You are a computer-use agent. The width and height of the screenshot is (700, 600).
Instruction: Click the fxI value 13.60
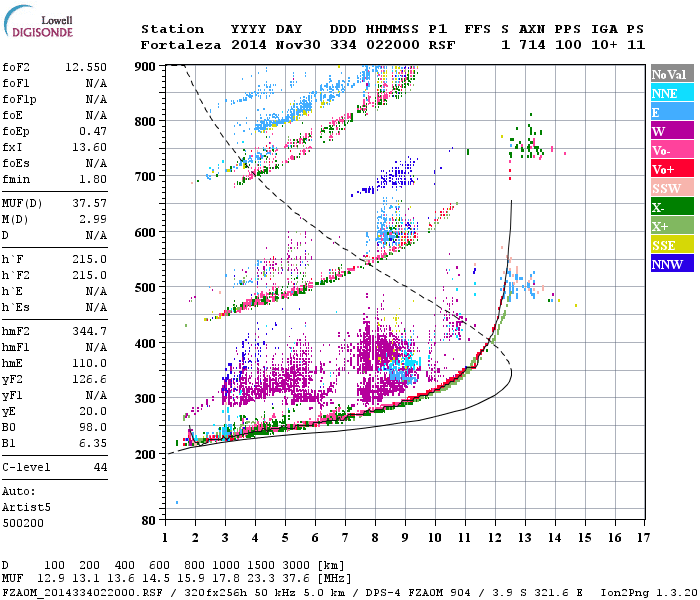pyautogui.click(x=89, y=147)
